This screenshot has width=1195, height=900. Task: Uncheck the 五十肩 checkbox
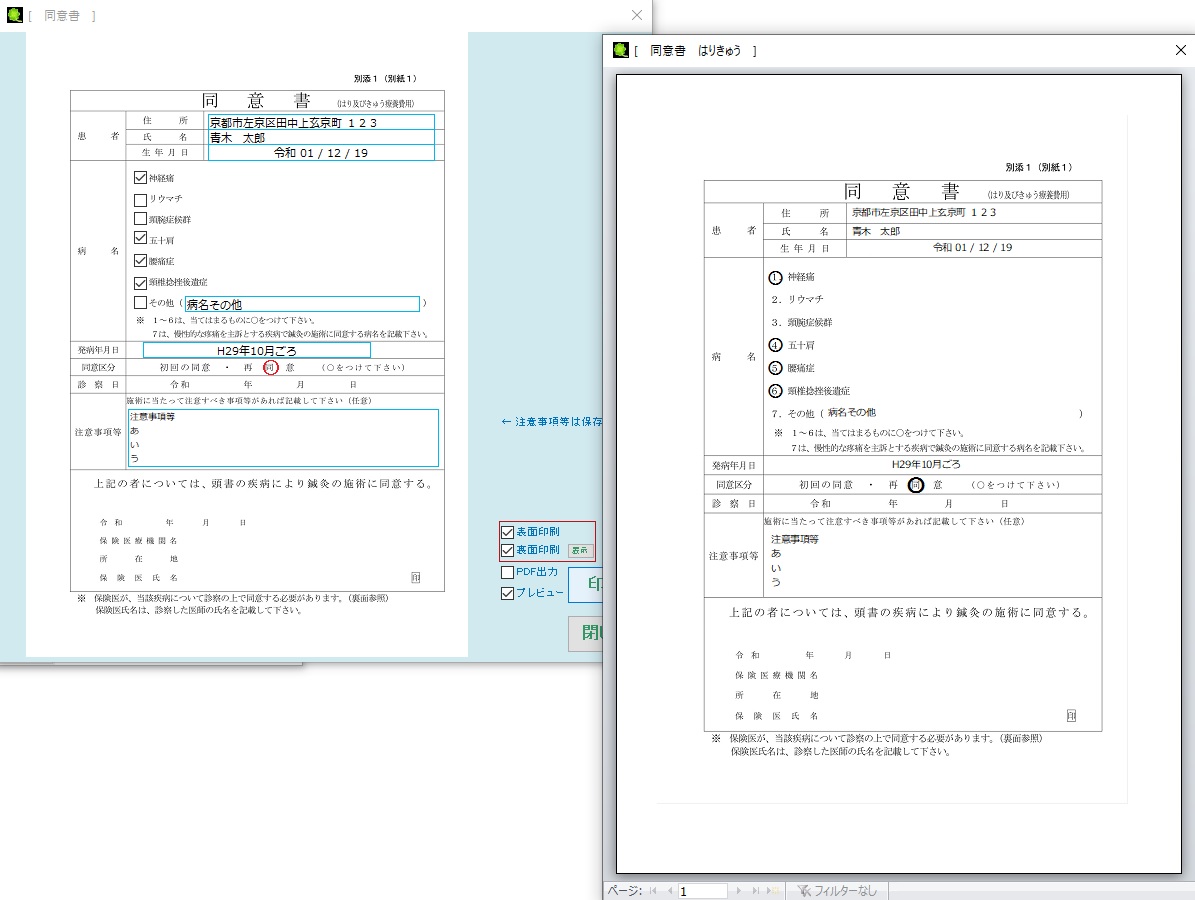pos(140,239)
